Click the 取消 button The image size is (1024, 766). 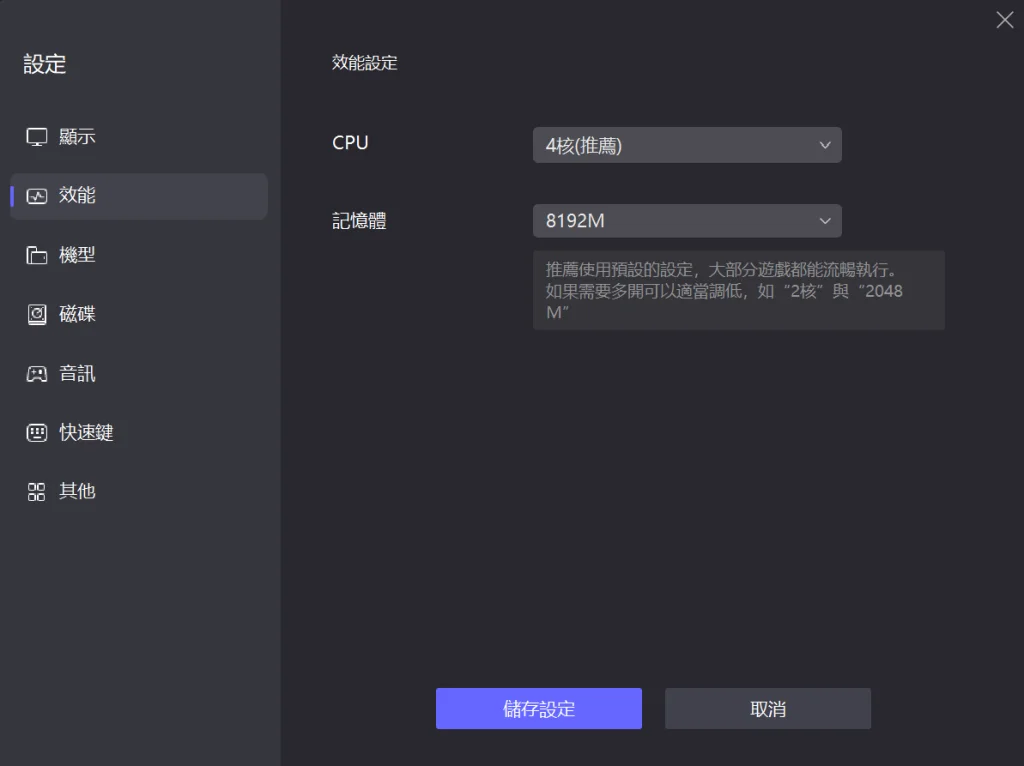768,709
